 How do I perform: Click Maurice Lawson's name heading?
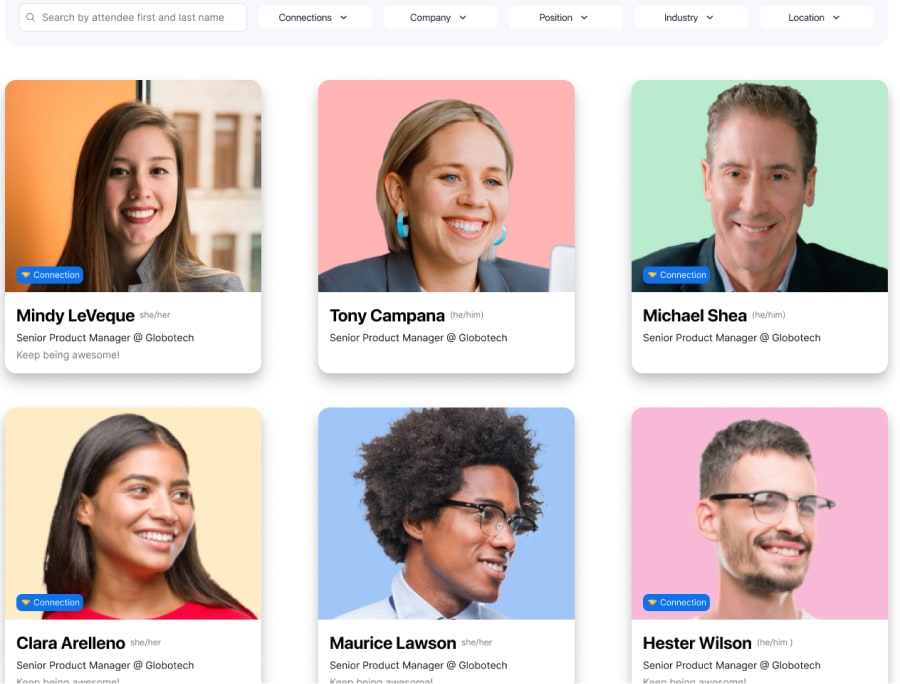[393, 643]
